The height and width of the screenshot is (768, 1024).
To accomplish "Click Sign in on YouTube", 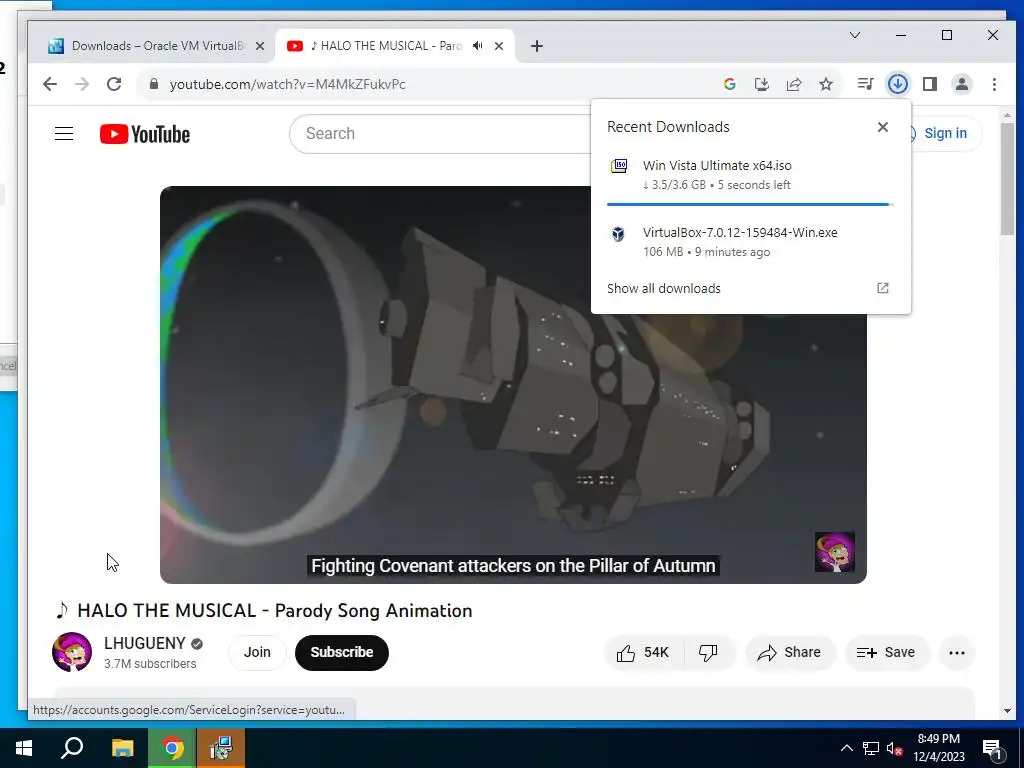I will [945, 133].
